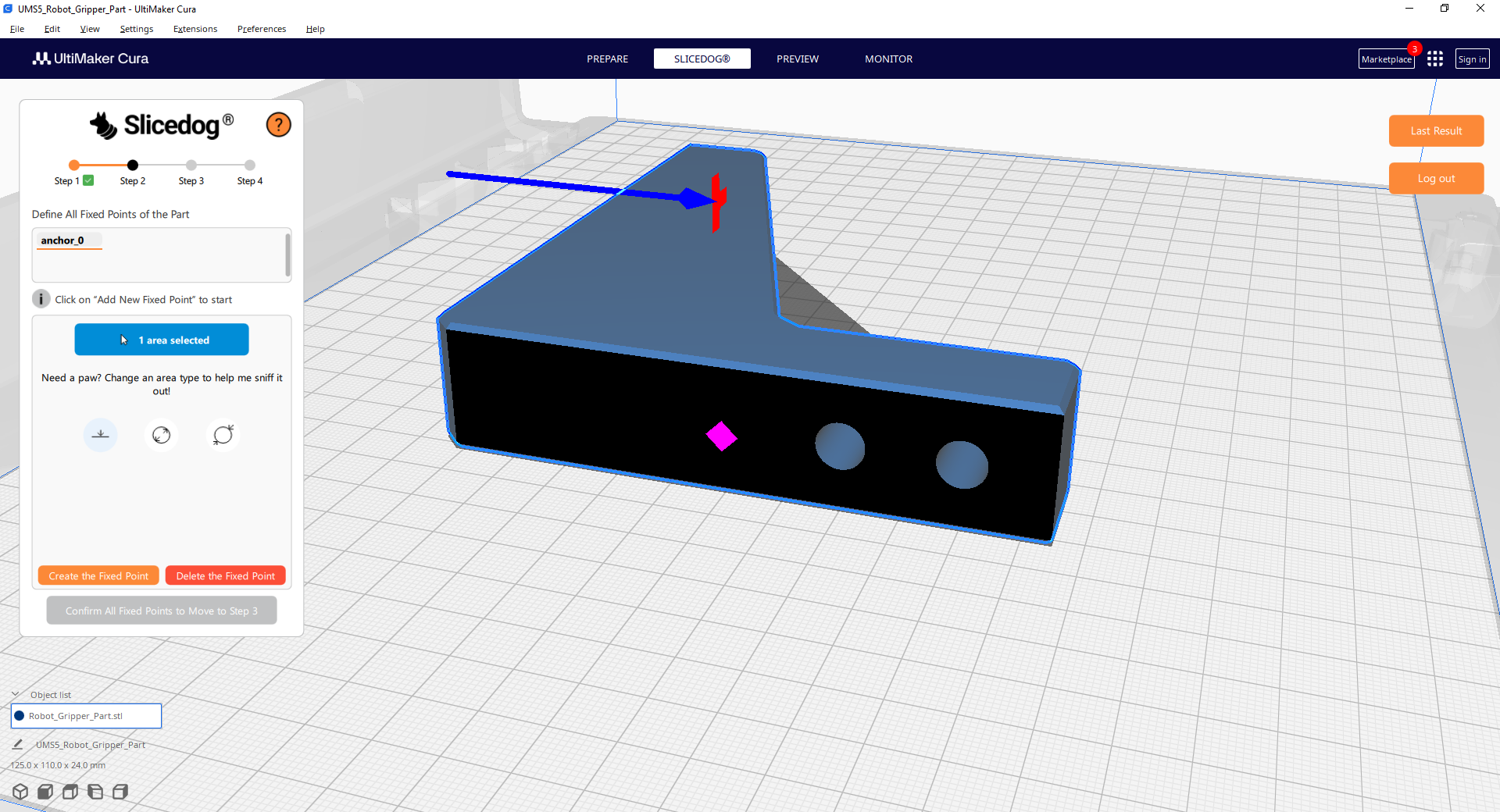Open the Preferences menu
Viewport: 1500px width, 812px height.
[x=262, y=29]
